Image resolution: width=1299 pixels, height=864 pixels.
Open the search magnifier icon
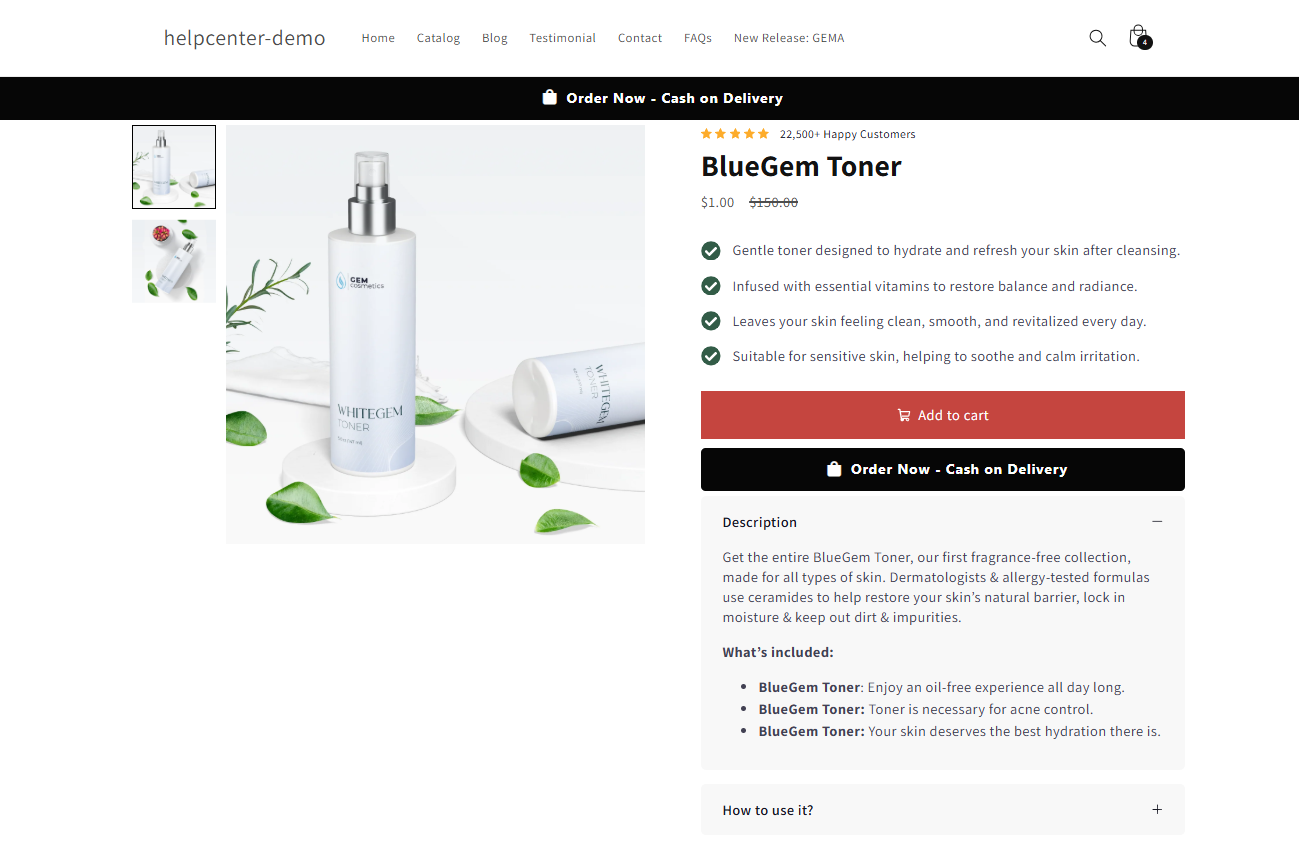point(1097,38)
